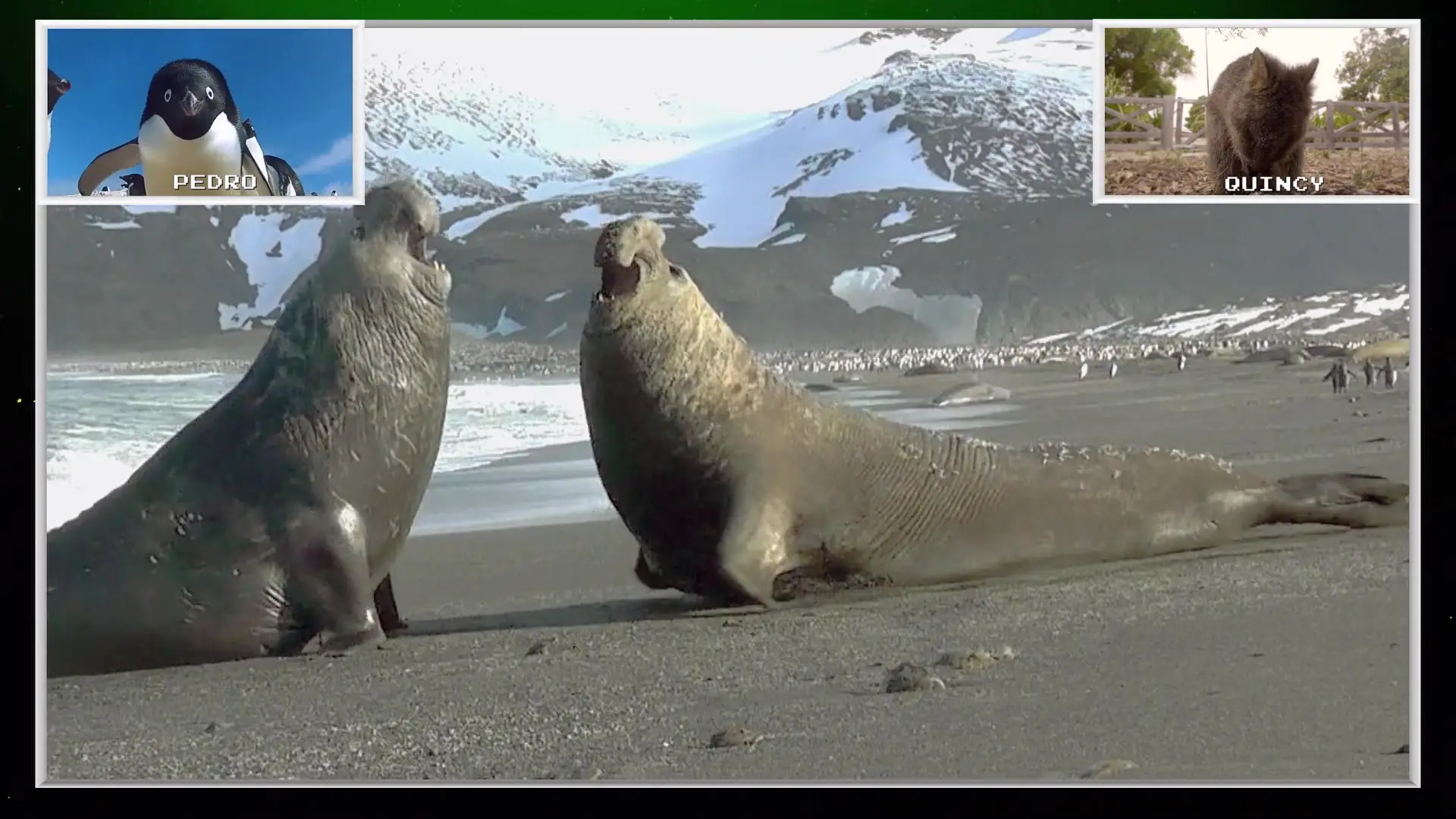Click the 'QUINCY' name caption

1274,184
